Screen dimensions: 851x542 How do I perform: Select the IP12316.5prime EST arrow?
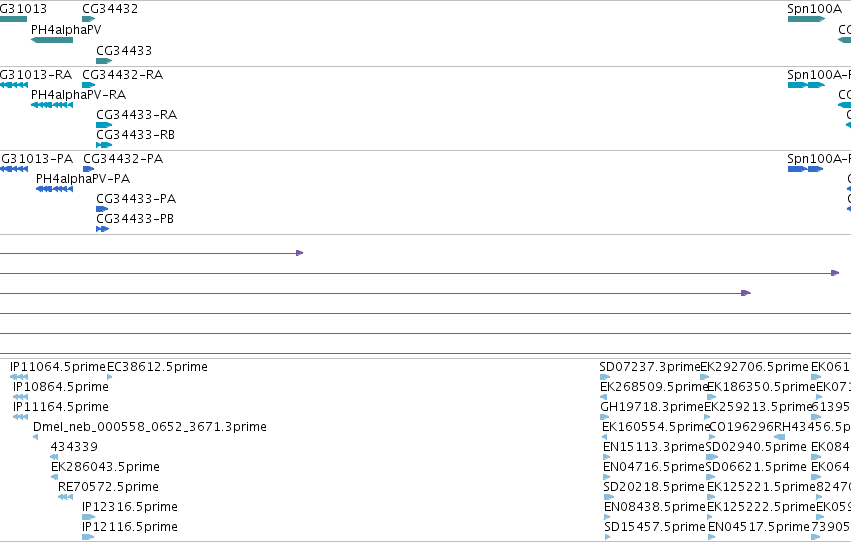pyautogui.click(x=88, y=517)
